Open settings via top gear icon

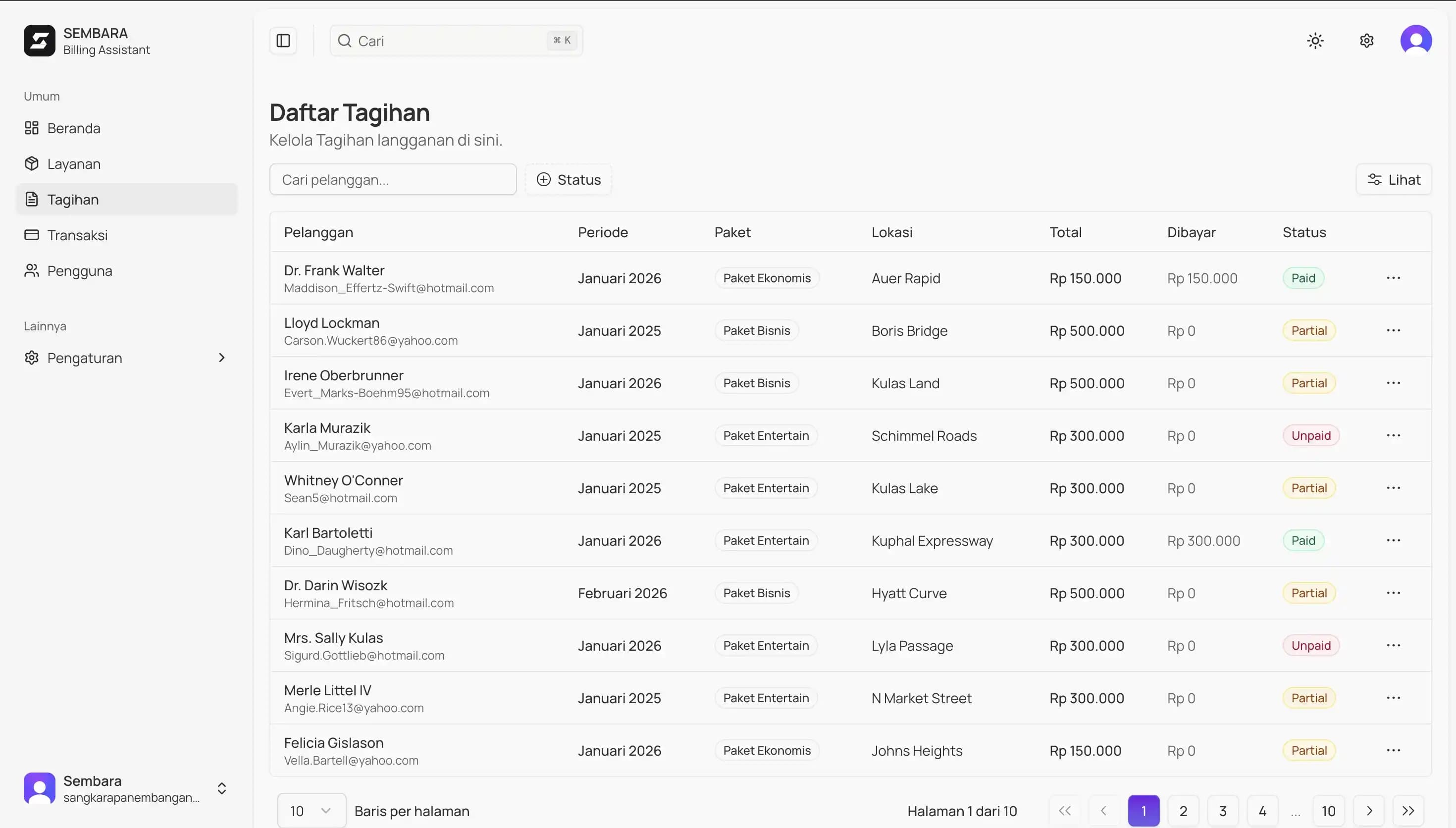1367,41
